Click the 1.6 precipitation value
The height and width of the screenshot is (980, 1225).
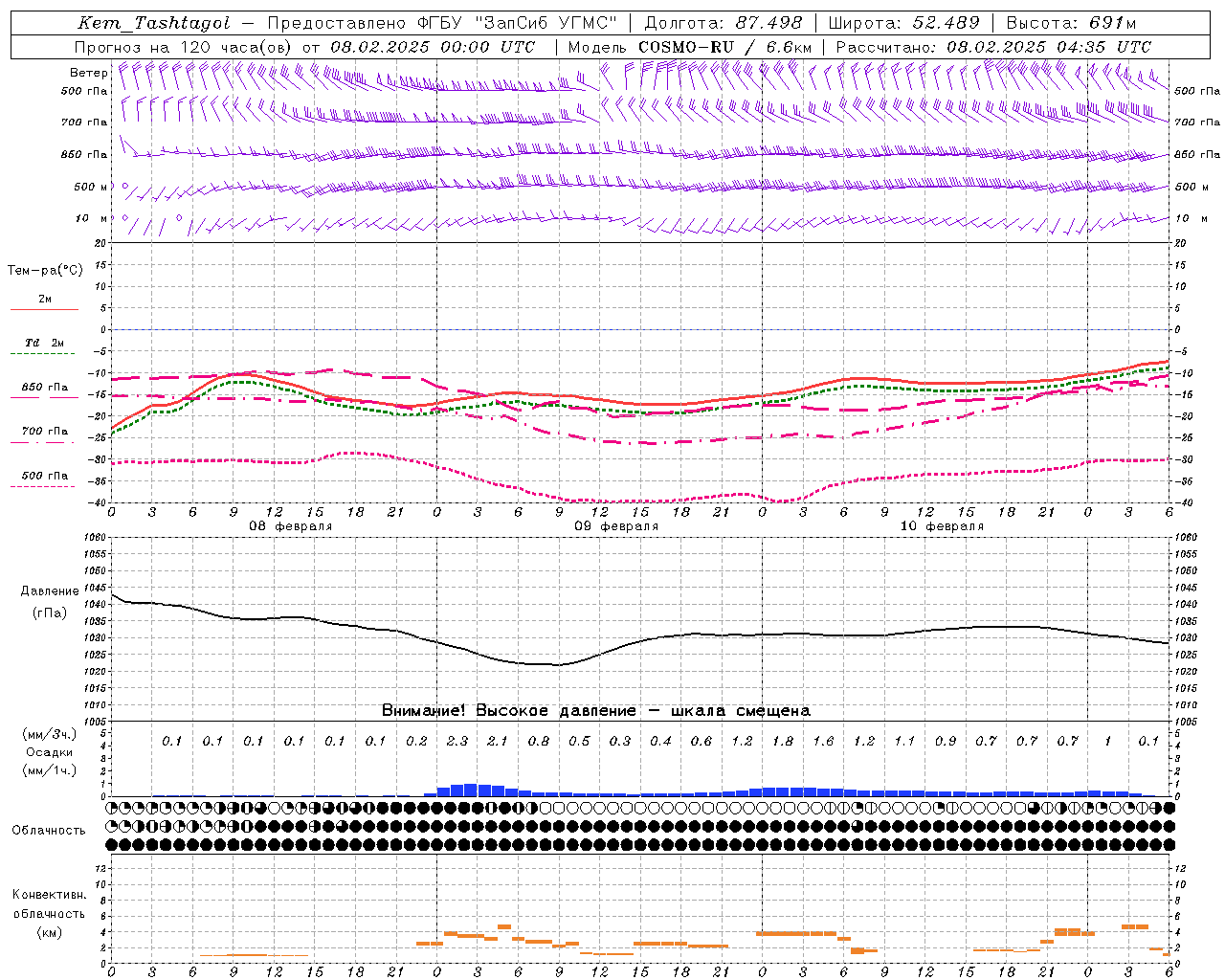(x=823, y=742)
